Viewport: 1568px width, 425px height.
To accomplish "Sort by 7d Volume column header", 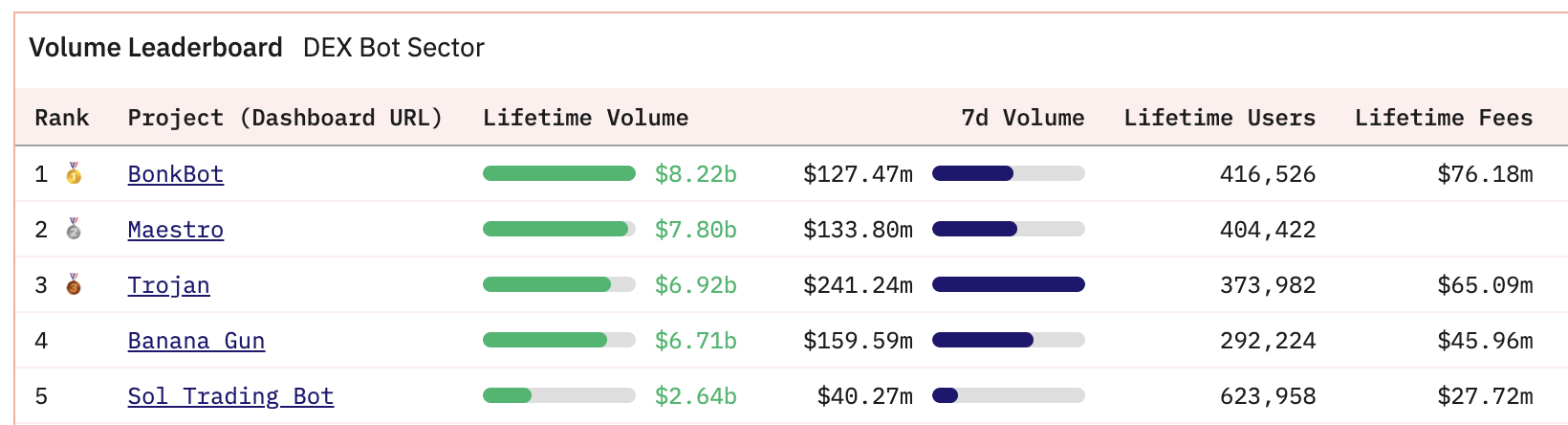I will (1022, 118).
